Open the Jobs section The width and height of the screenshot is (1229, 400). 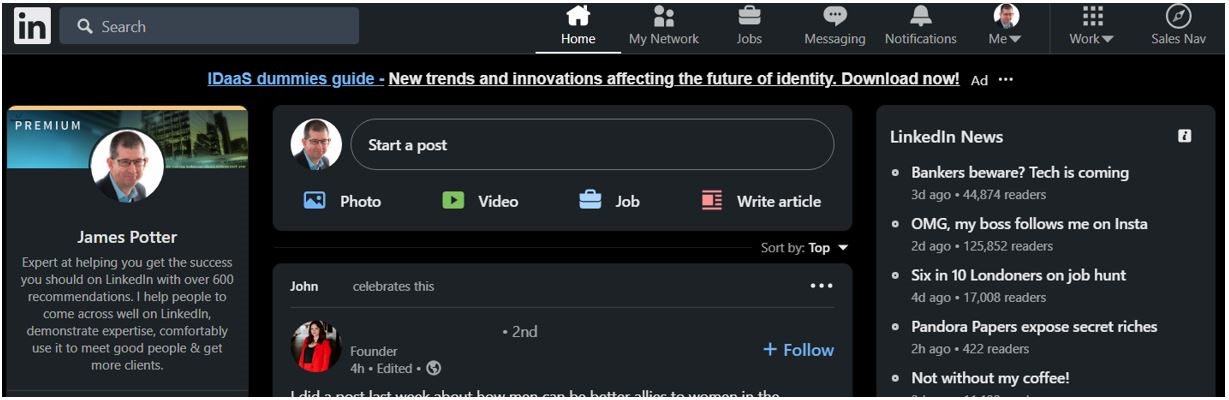point(749,27)
